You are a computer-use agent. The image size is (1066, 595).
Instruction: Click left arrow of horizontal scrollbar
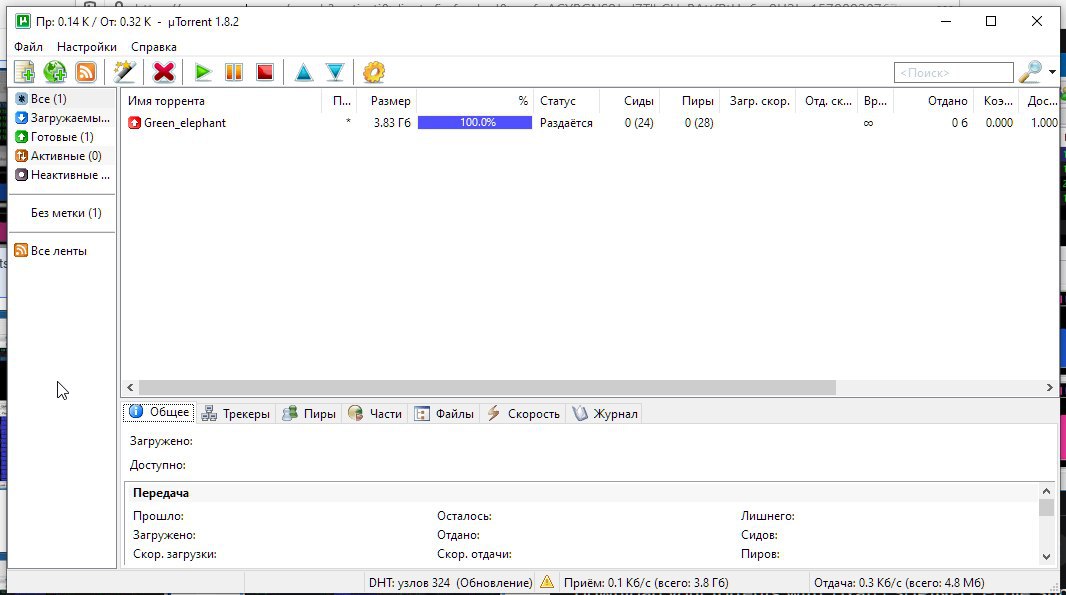tap(130, 388)
